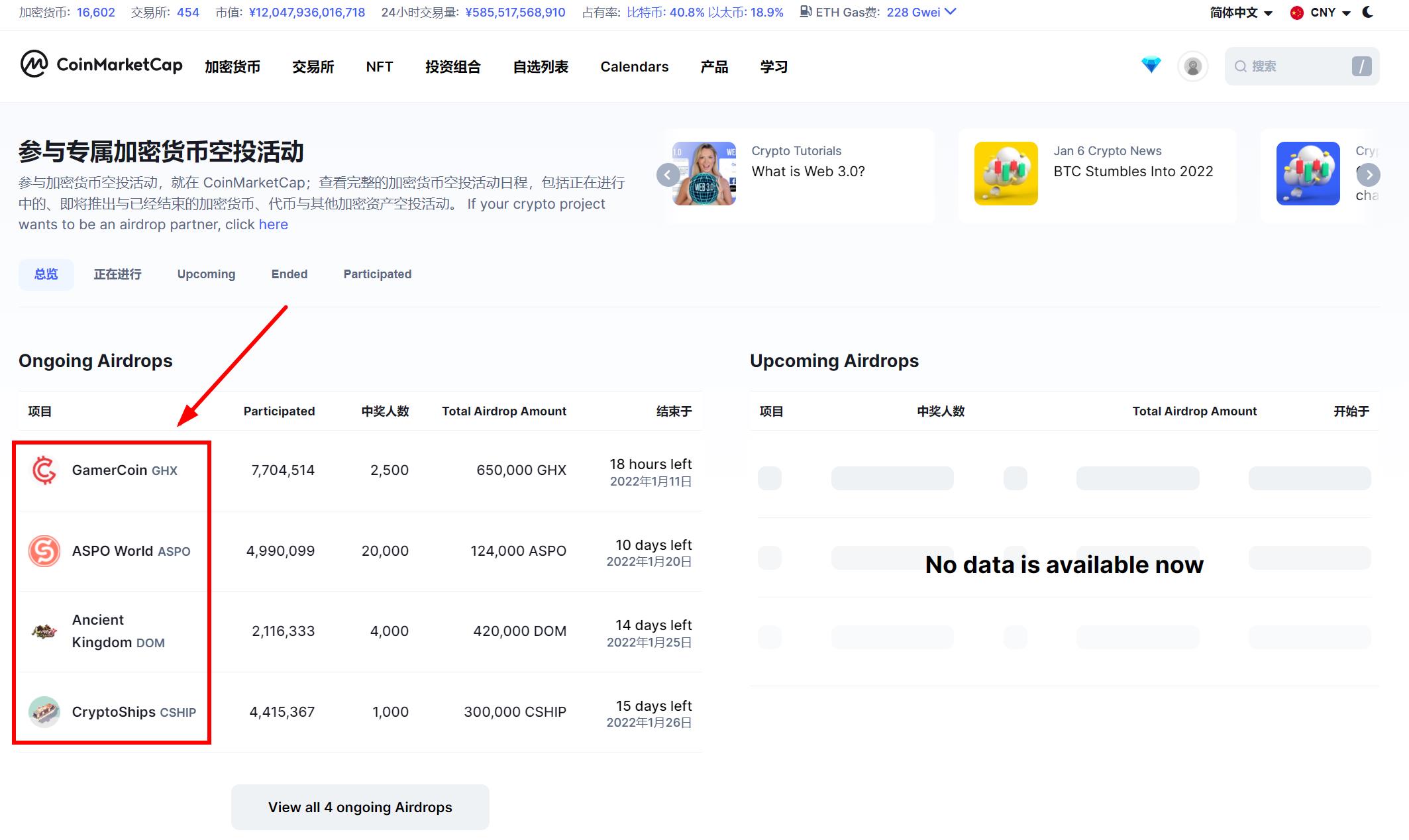Screen dimensions: 1409x840
Task: Click the 228 Gwei gas value
Action: click(913, 13)
